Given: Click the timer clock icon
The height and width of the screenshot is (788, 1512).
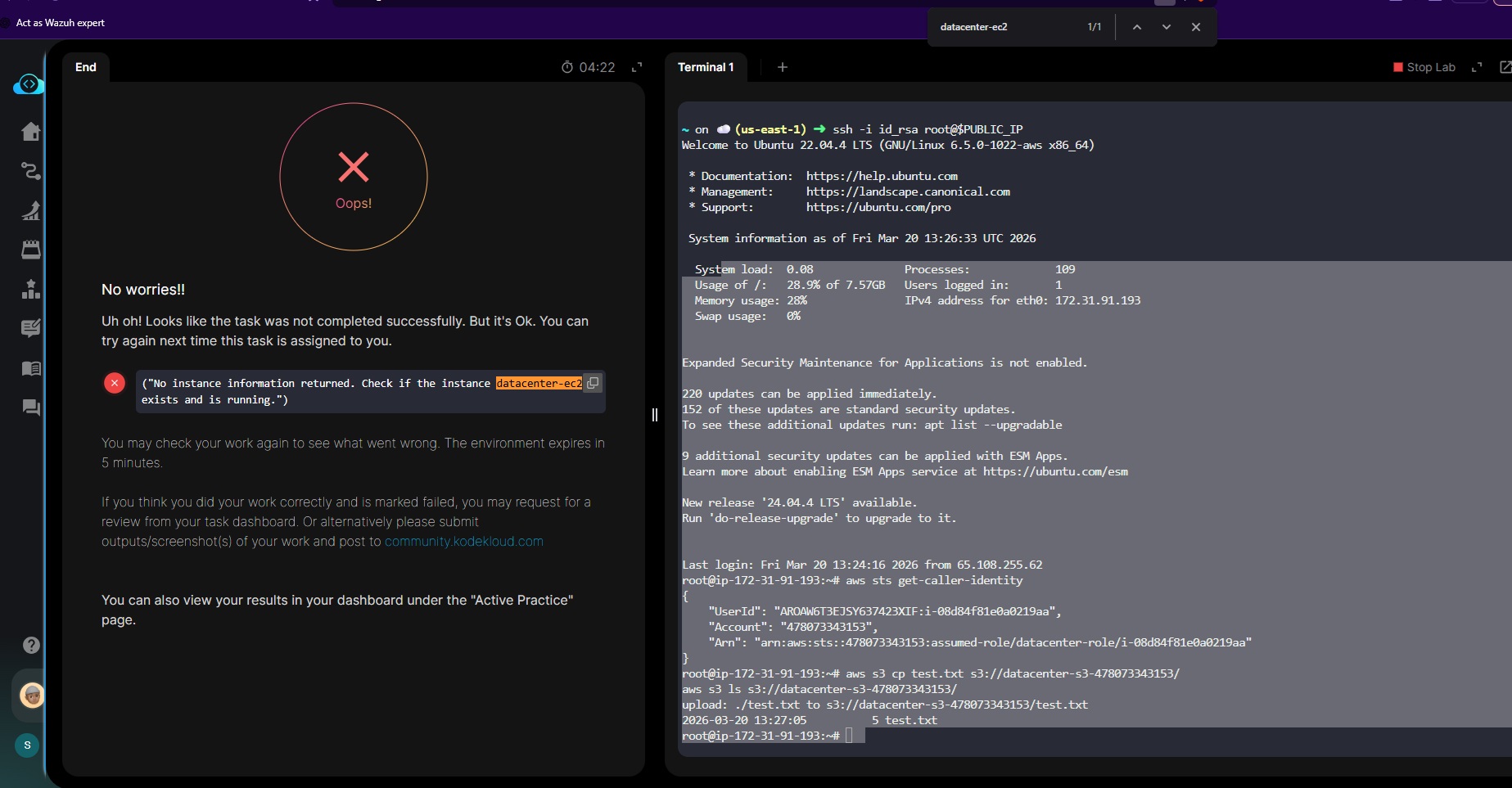Looking at the screenshot, I should pos(567,67).
